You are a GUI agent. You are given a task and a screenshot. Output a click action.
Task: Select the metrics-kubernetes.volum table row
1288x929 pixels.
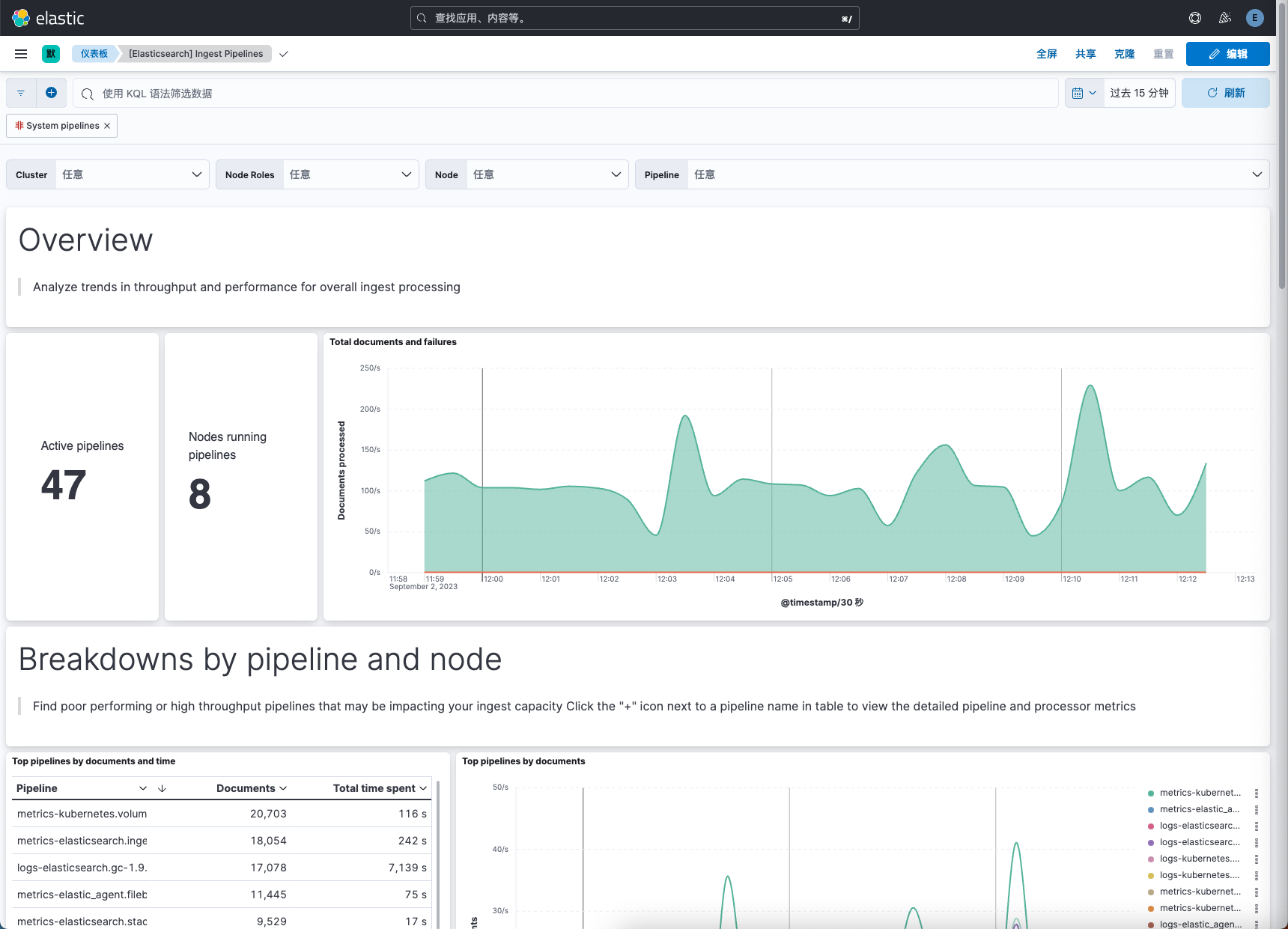(x=222, y=814)
